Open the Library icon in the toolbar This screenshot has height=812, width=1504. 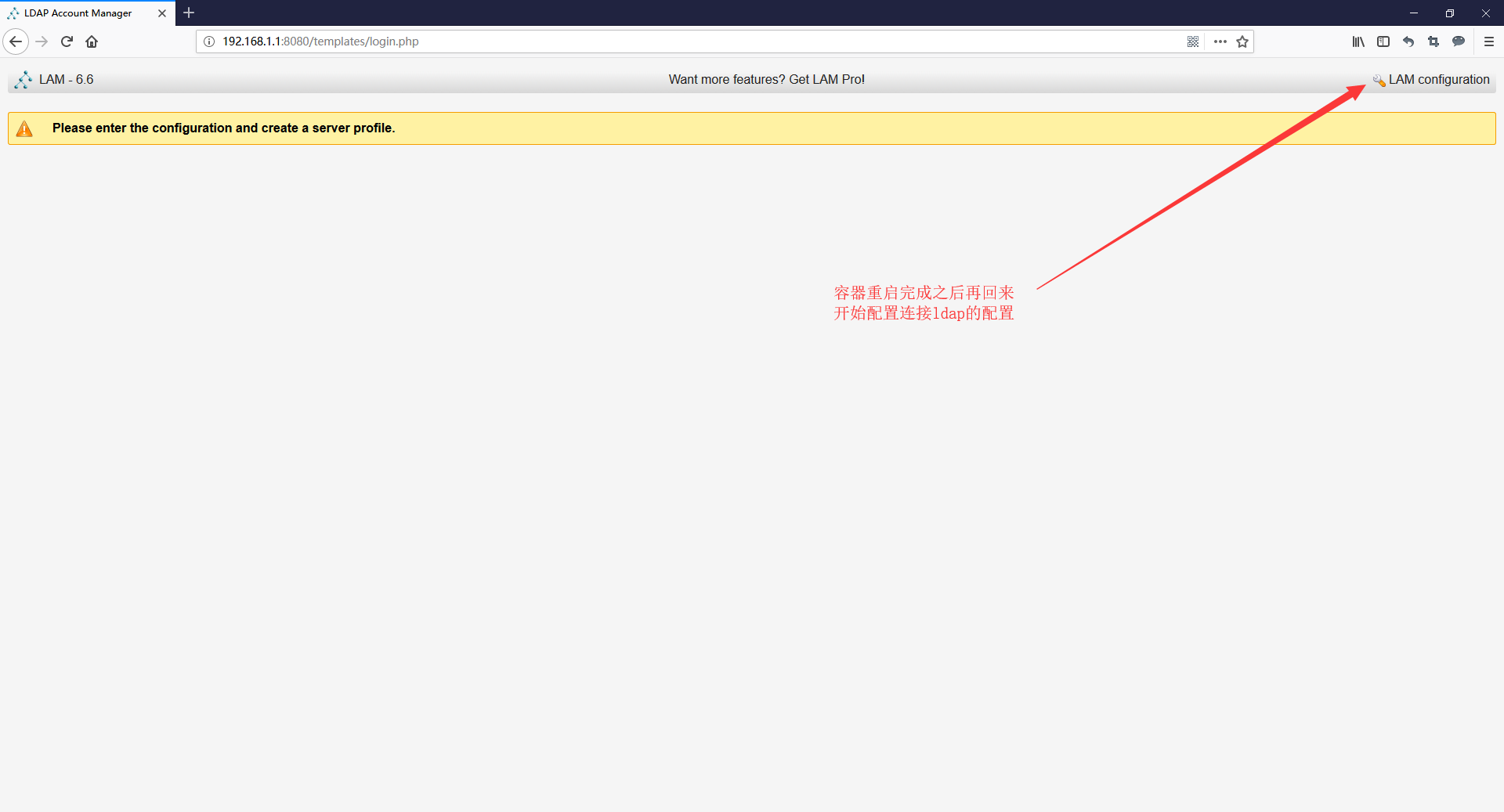click(1358, 42)
